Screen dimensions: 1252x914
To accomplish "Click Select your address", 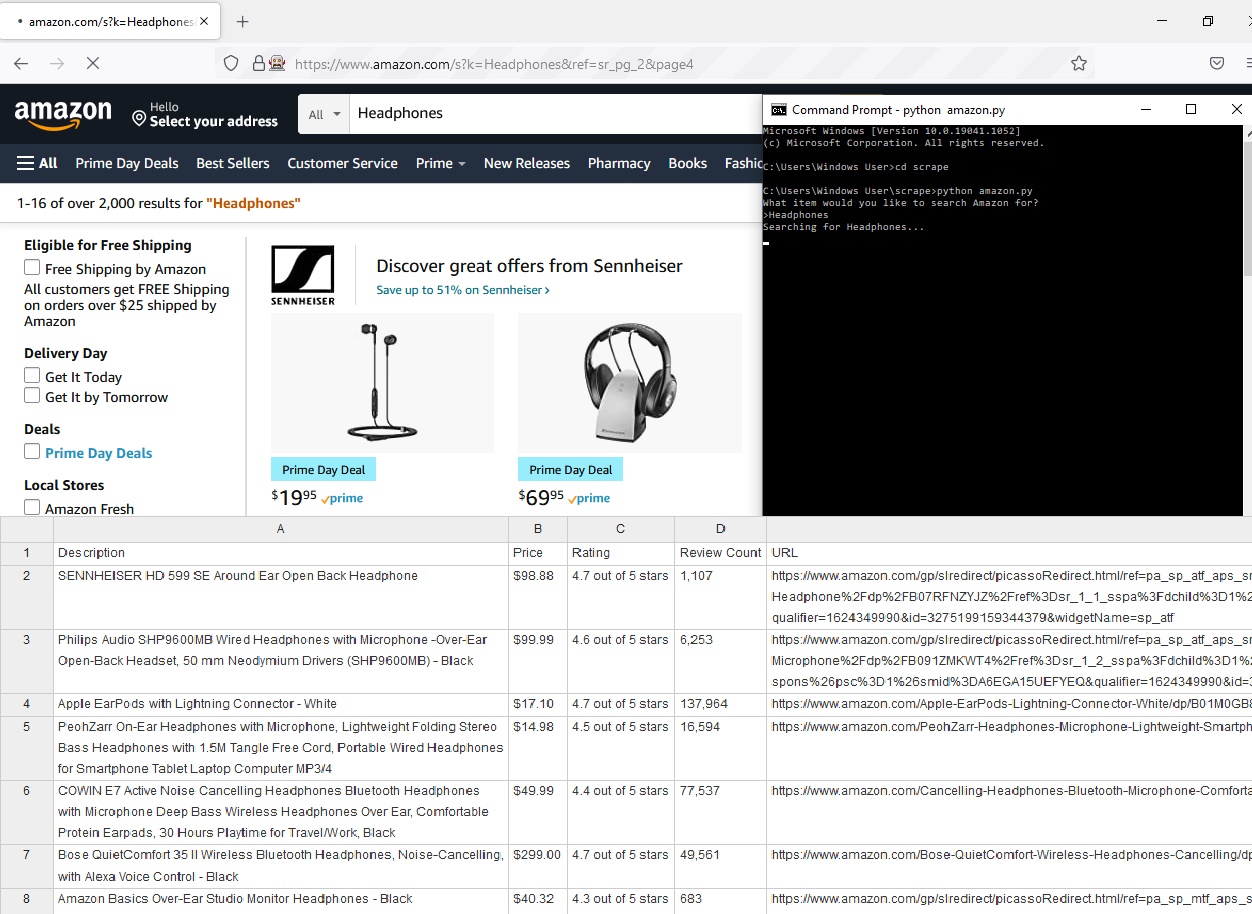I will (x=213, y=121).
